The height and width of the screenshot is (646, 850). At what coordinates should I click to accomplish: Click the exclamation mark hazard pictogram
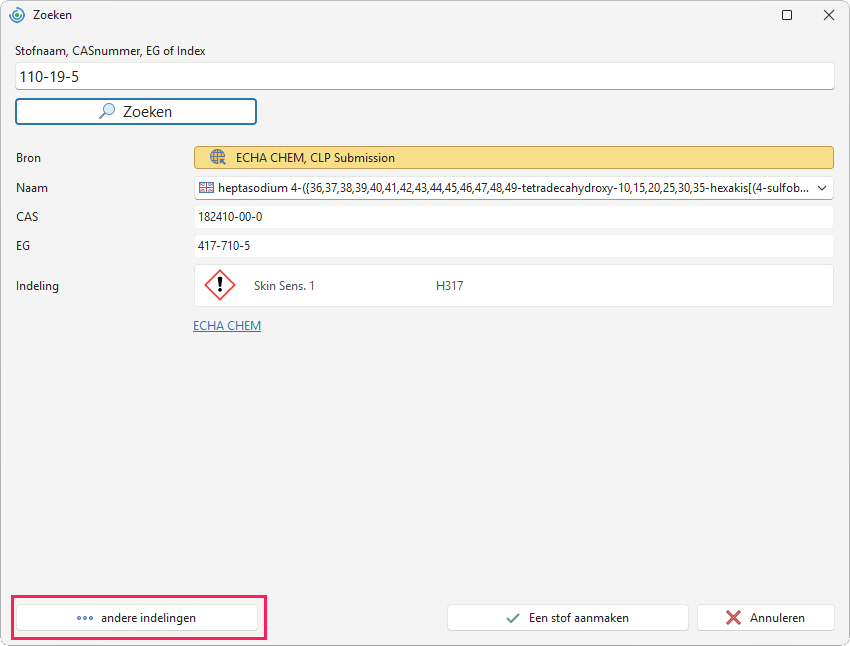click(220, 285)
